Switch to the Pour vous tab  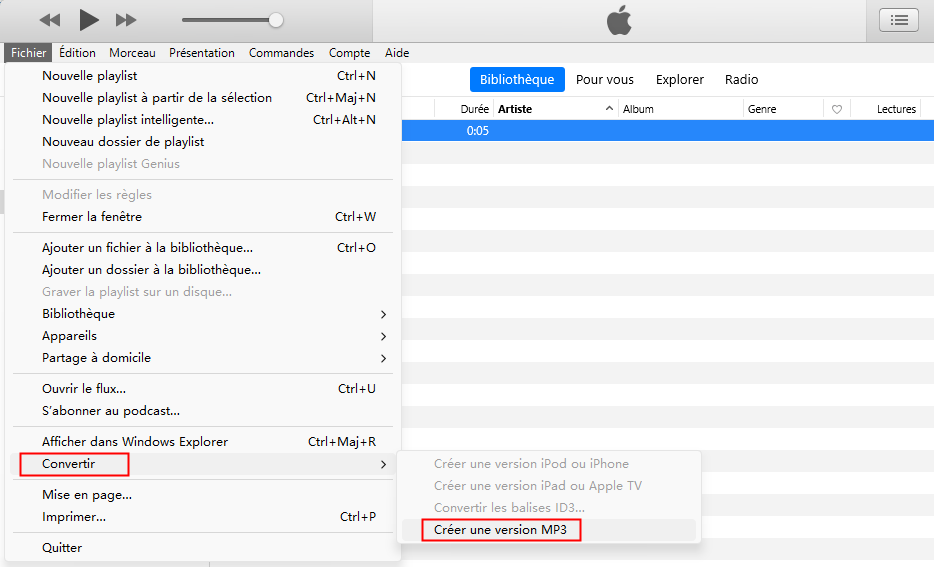point(605,79)
